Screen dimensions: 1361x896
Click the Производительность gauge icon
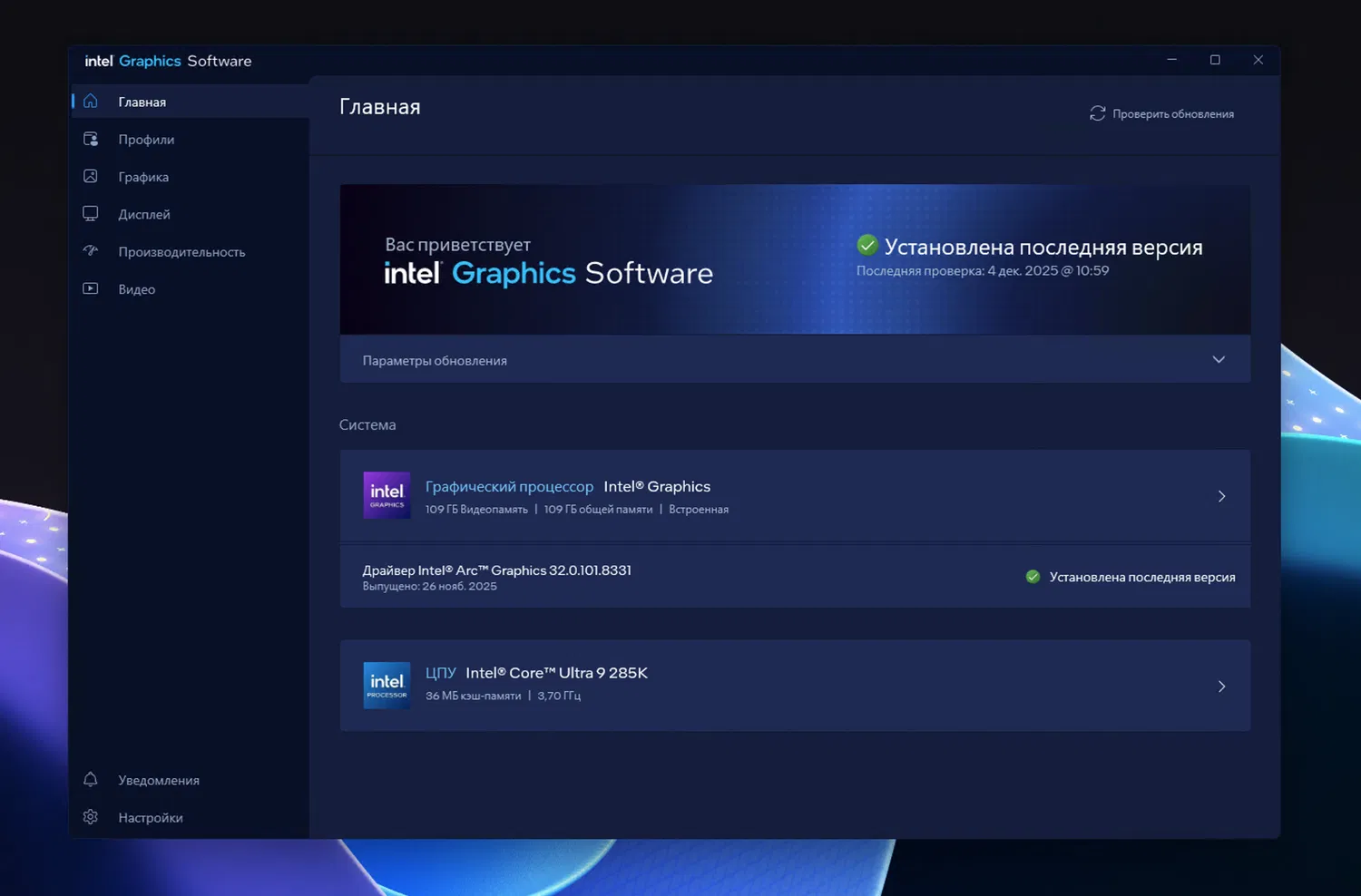pos(91,251)
